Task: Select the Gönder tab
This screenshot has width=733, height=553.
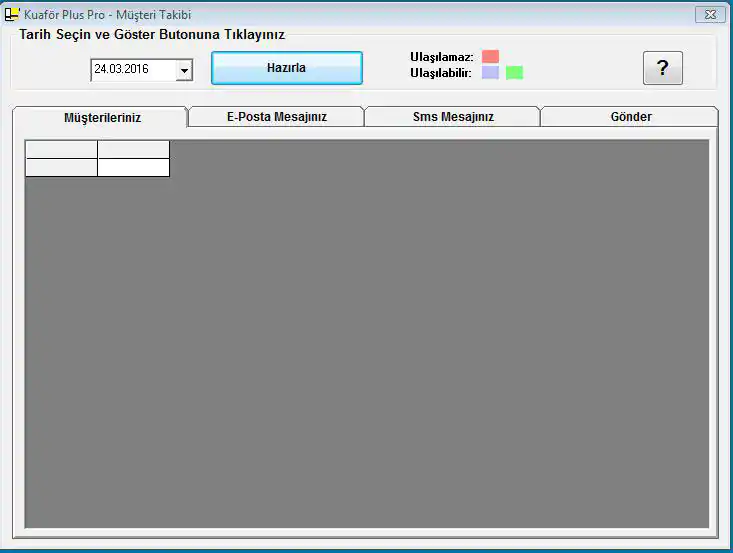Action: pyautogui.click(x=630, y=117)
